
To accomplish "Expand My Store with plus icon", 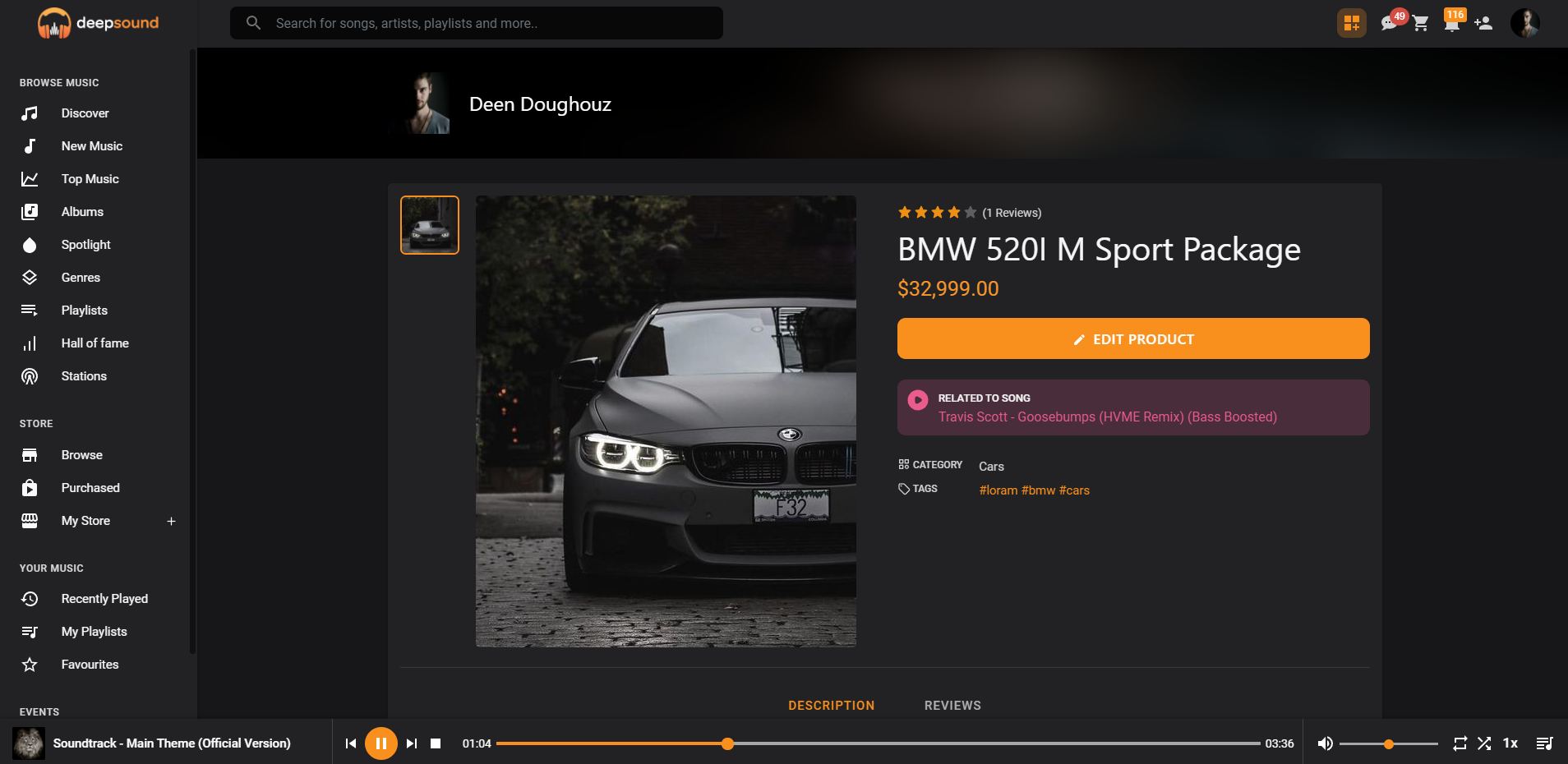I will click(x=171, y=521).
